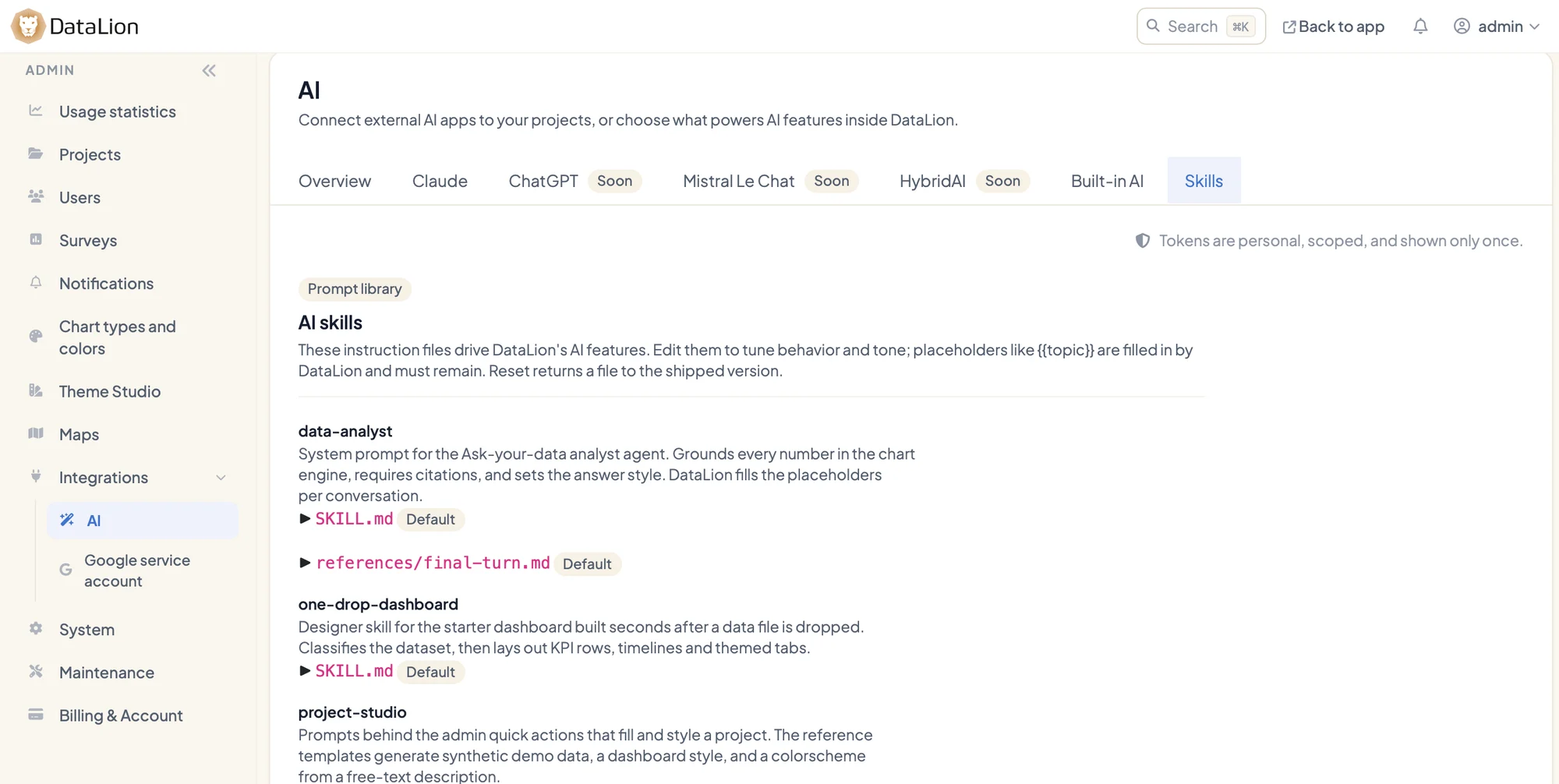Collapse the Integrations section chevron
1559x784 pixels.
coord(221,478)
